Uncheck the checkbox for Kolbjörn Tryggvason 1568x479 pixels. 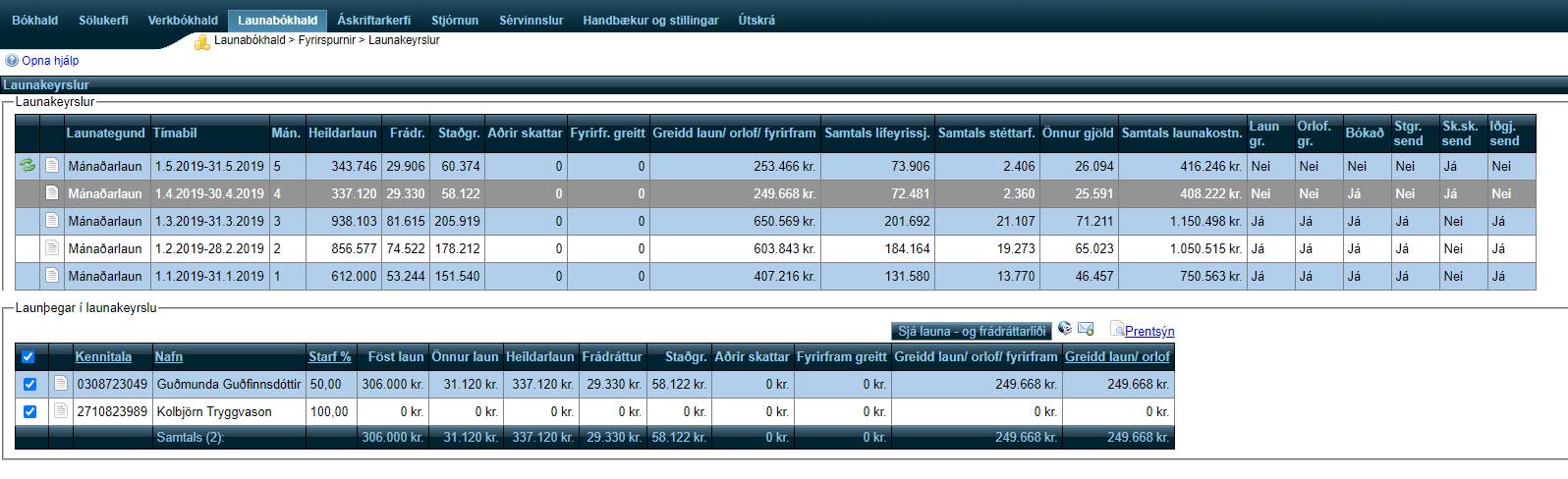[29, 412]
